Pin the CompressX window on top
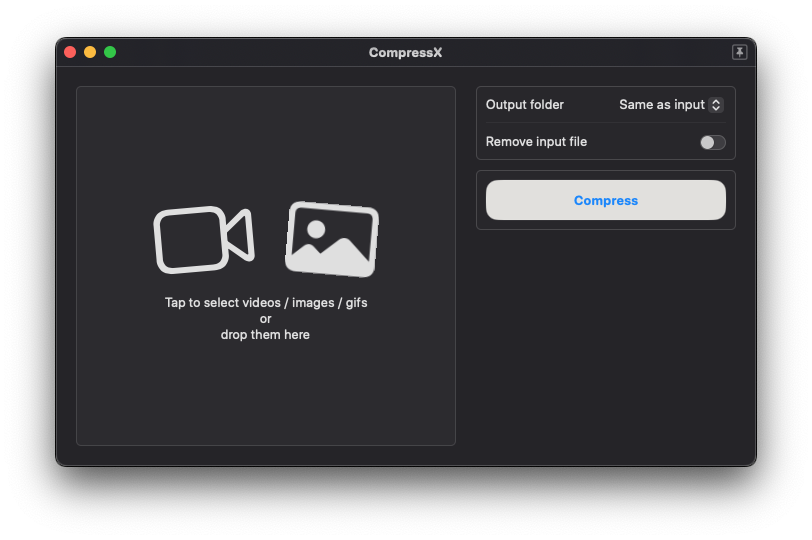This screenshot has height=540, width=812. (x=739, y=52)
